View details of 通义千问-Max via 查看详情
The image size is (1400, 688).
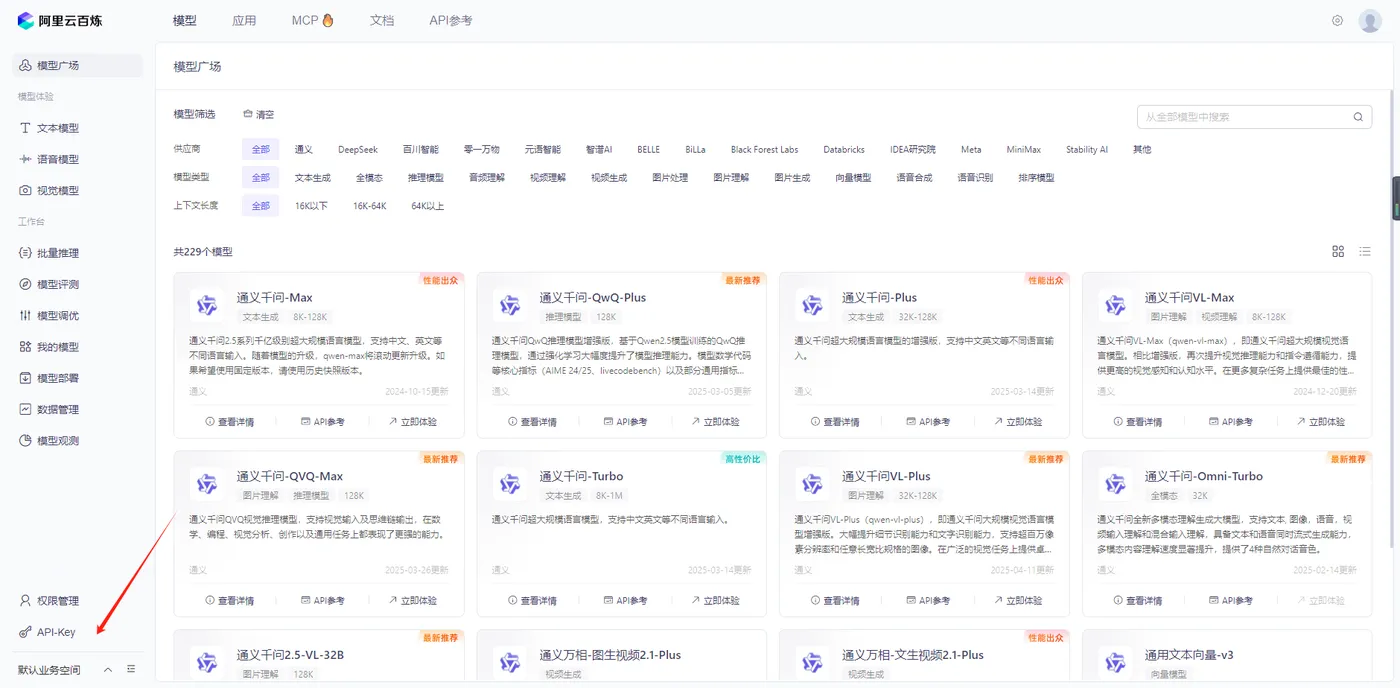pyautogui.click(x=230, y=422)
